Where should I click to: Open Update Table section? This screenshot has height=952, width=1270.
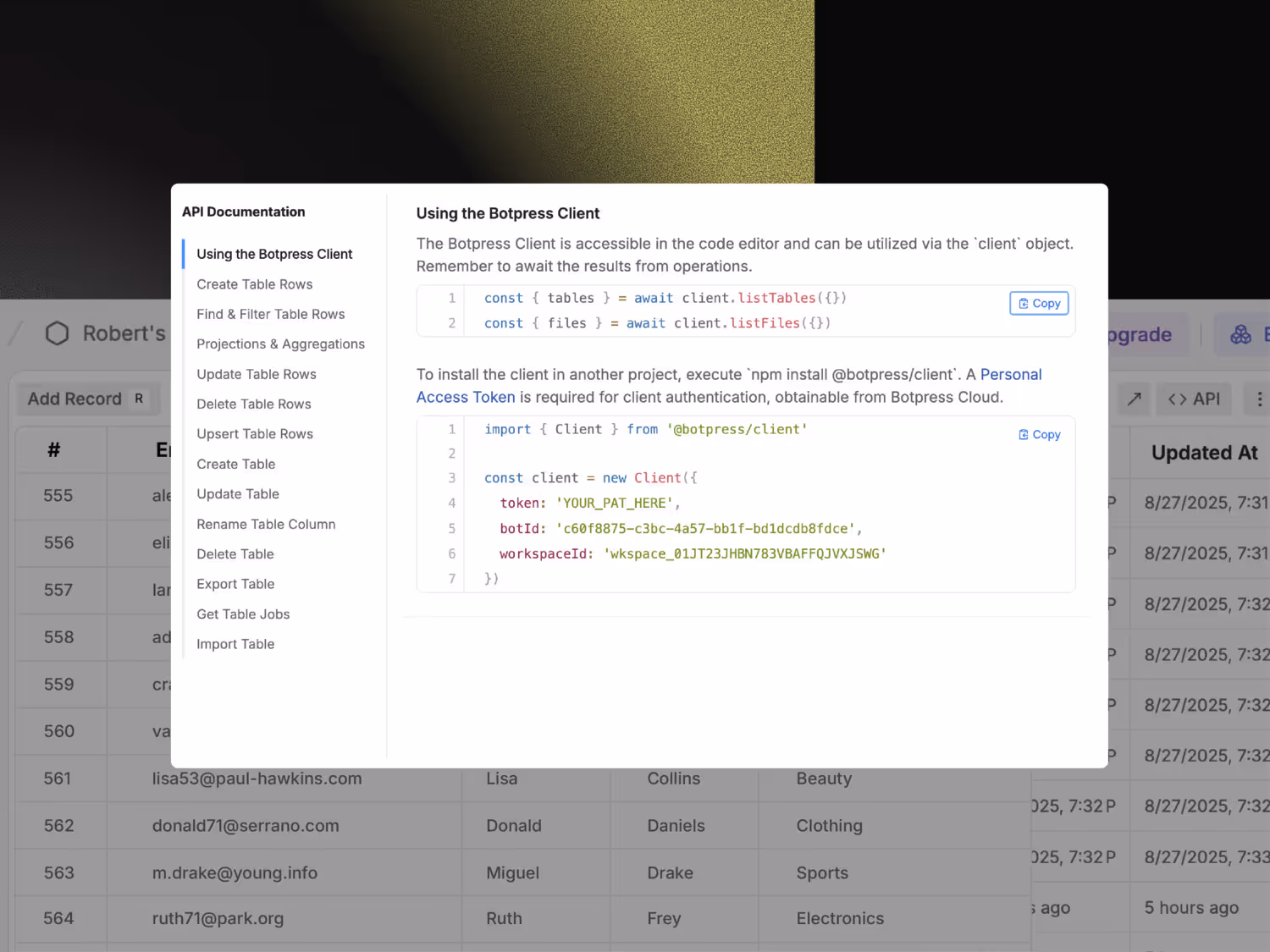[238, 493]
